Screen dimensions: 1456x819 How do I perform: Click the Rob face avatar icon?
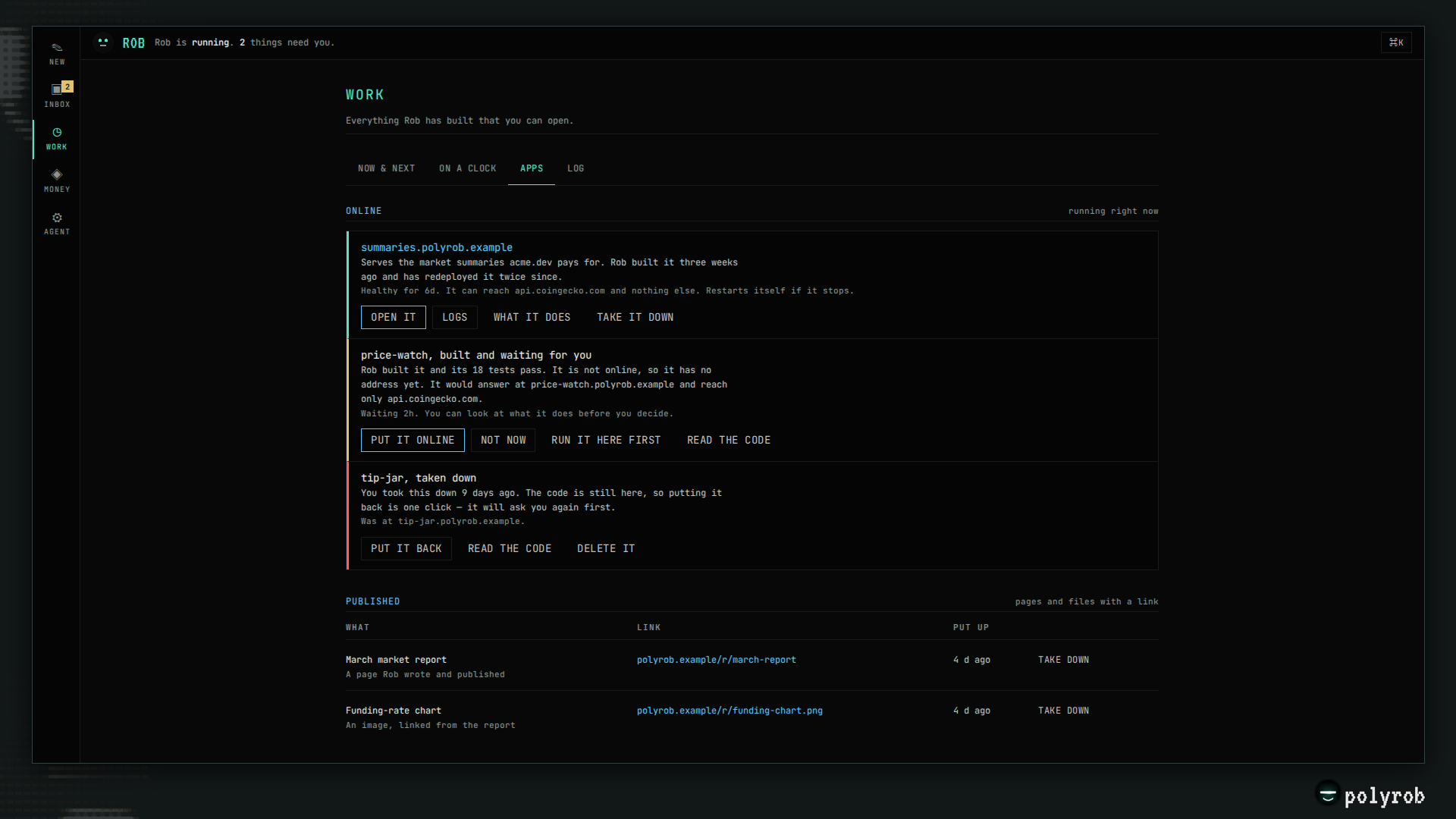[x=103, y=42]
